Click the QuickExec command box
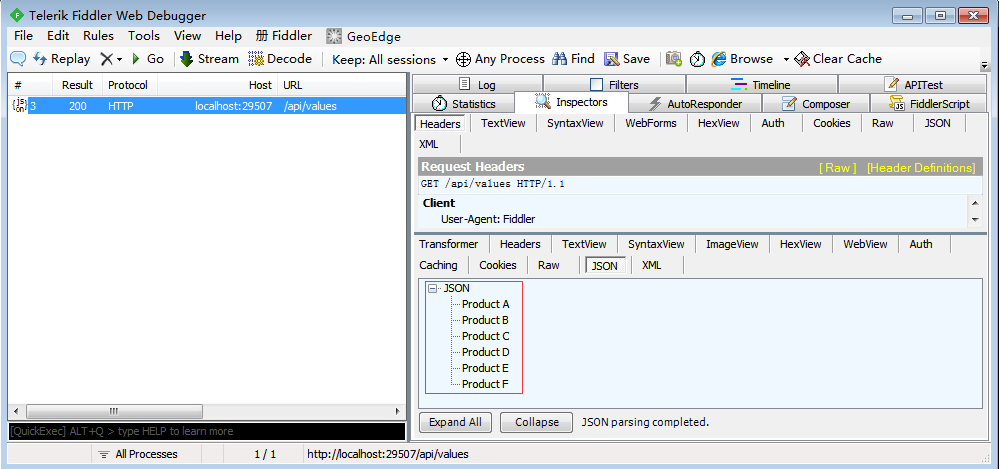 (x=207, y=431)
